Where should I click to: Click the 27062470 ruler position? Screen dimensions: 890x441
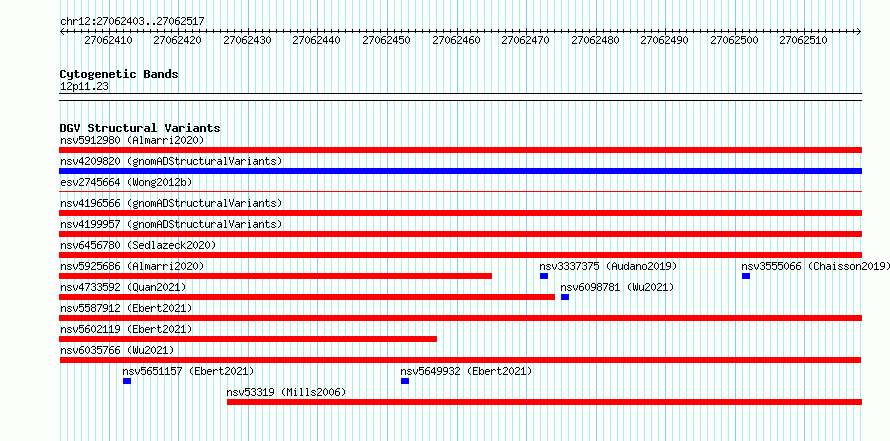(526, 40)
